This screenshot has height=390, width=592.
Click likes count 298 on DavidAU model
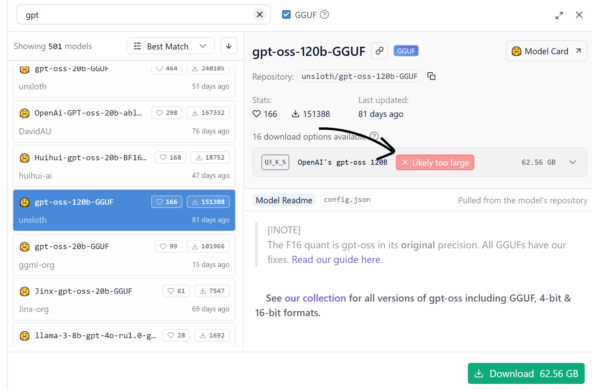[x=166, y=113]
